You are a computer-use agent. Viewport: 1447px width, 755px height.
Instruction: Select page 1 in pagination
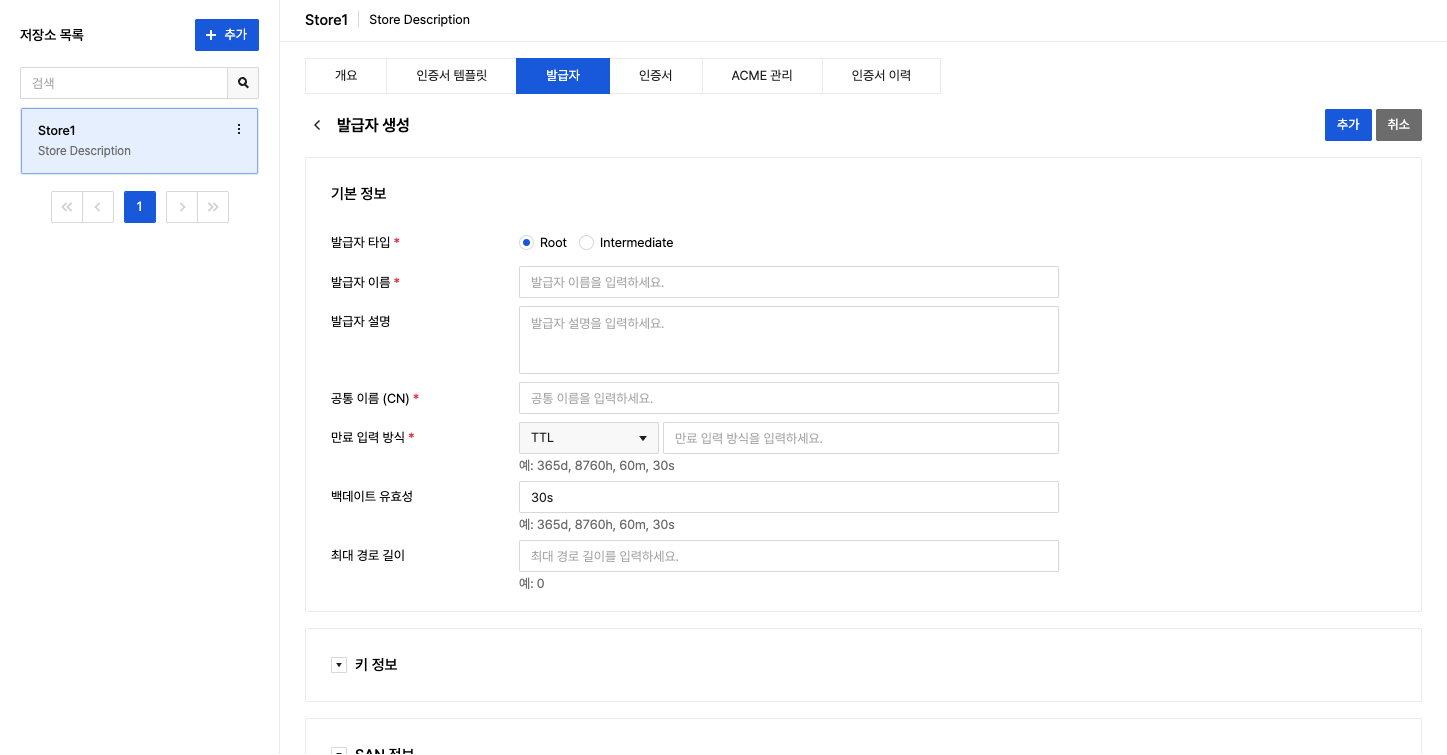tap(139, 207)
